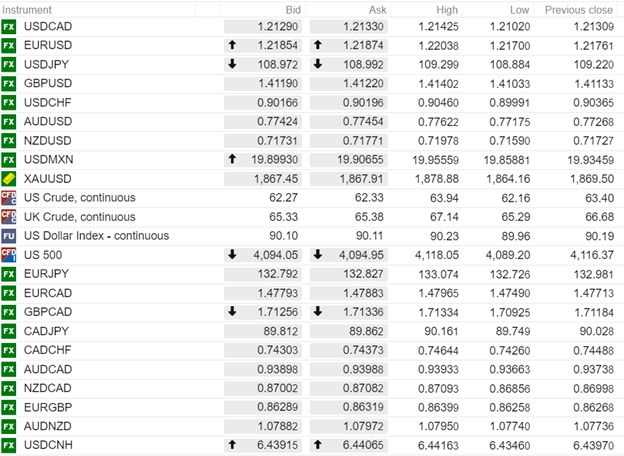
Task: Click the FX icon beside USDCAD
Action: click(9, 26)
